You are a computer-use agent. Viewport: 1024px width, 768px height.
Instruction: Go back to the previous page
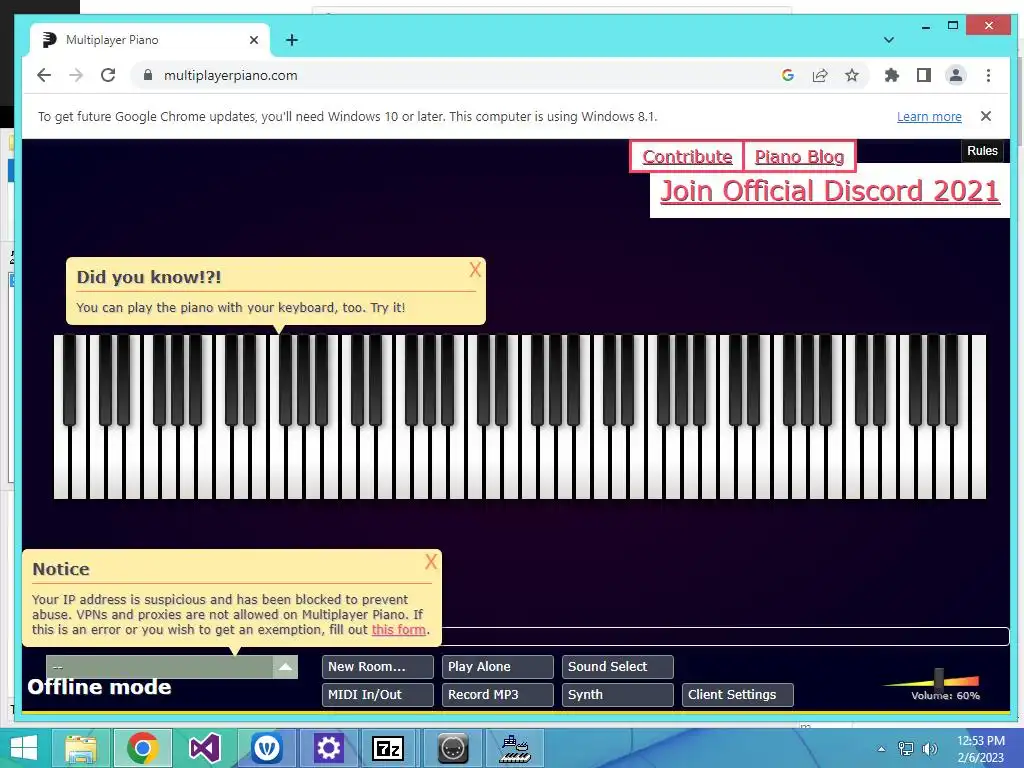[44, 75]
